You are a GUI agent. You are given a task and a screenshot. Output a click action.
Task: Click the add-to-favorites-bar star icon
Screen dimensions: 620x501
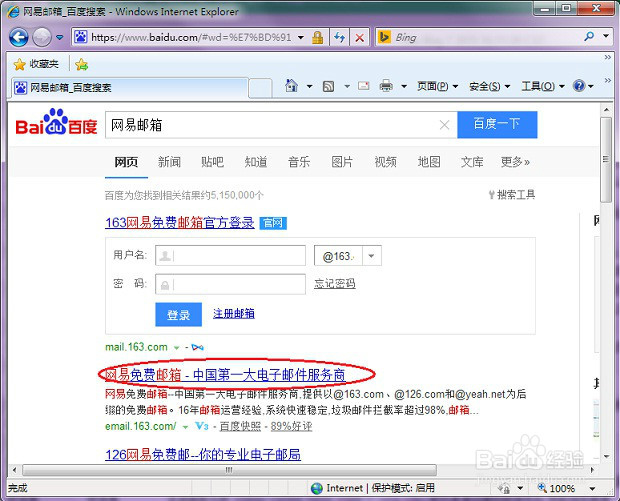[81, 64]
